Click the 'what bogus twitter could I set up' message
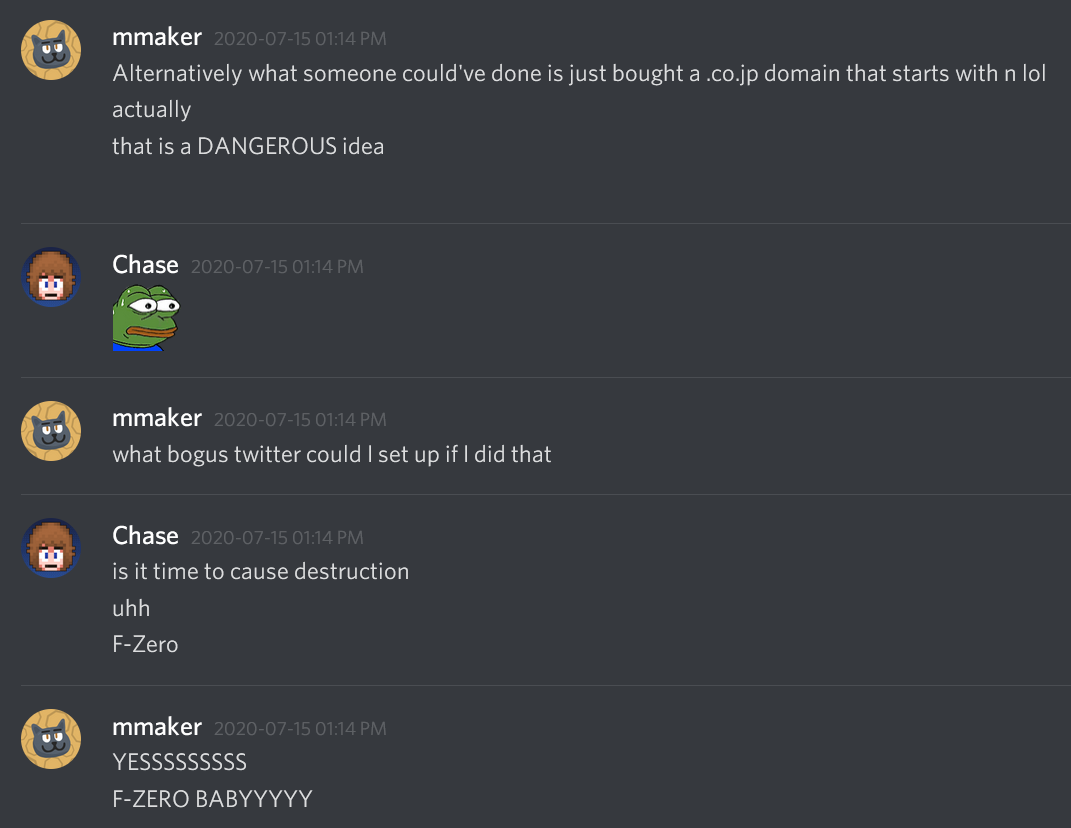Screen dimensions: 1071x828 (332, 454)
